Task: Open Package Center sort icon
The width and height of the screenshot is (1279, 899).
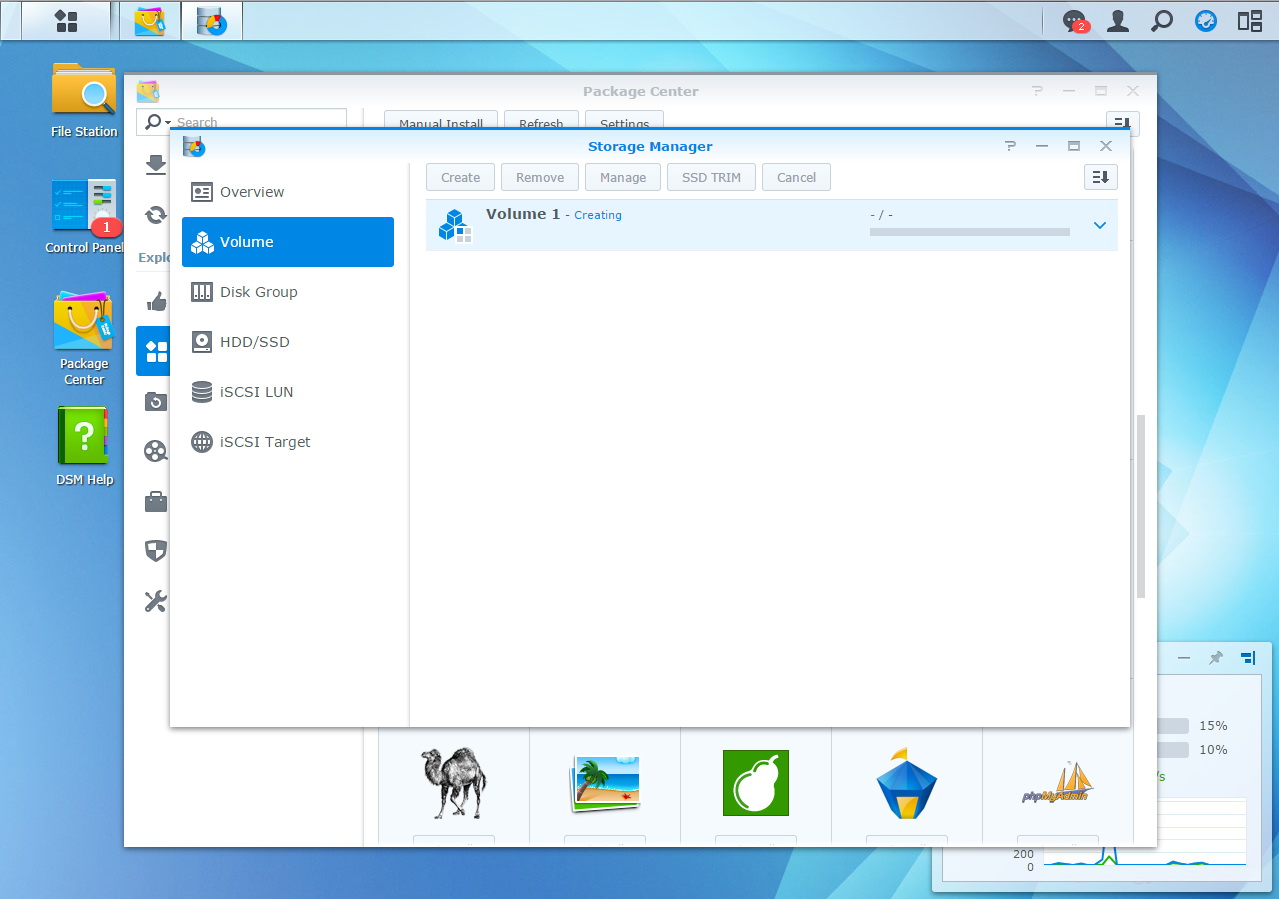Action: [x=1122, y=122]
